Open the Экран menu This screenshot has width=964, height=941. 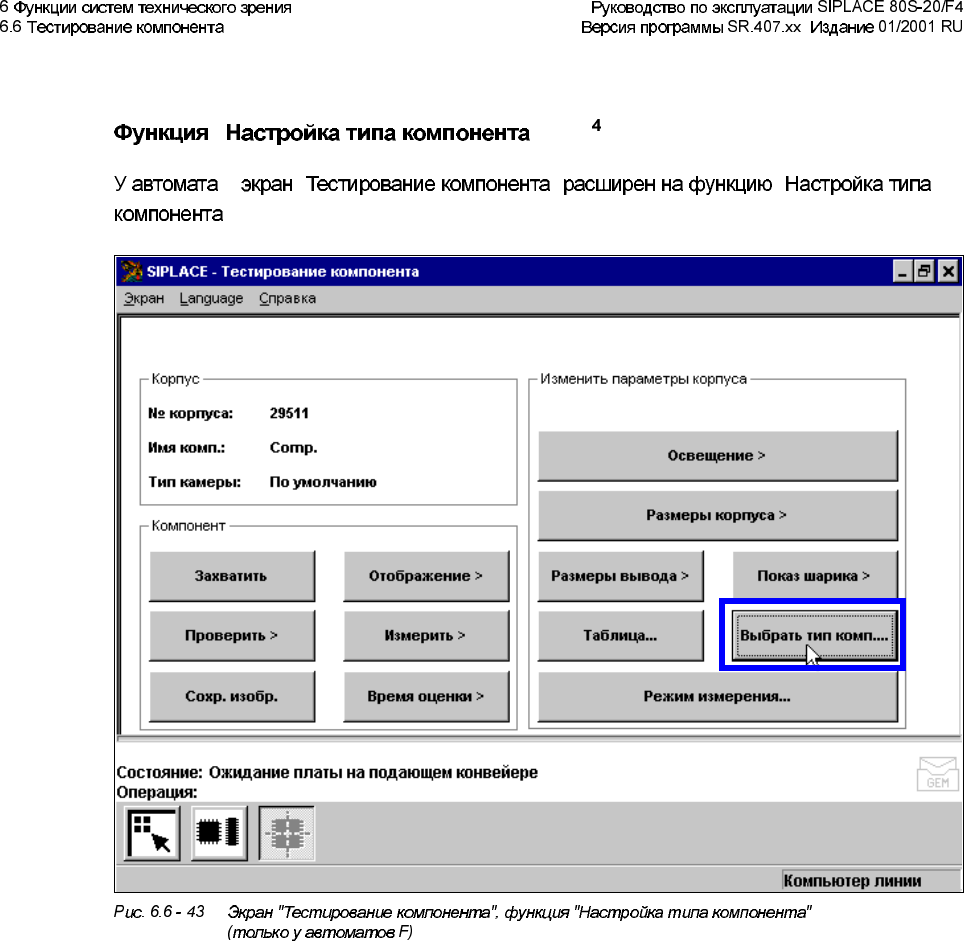coord(144,298)
